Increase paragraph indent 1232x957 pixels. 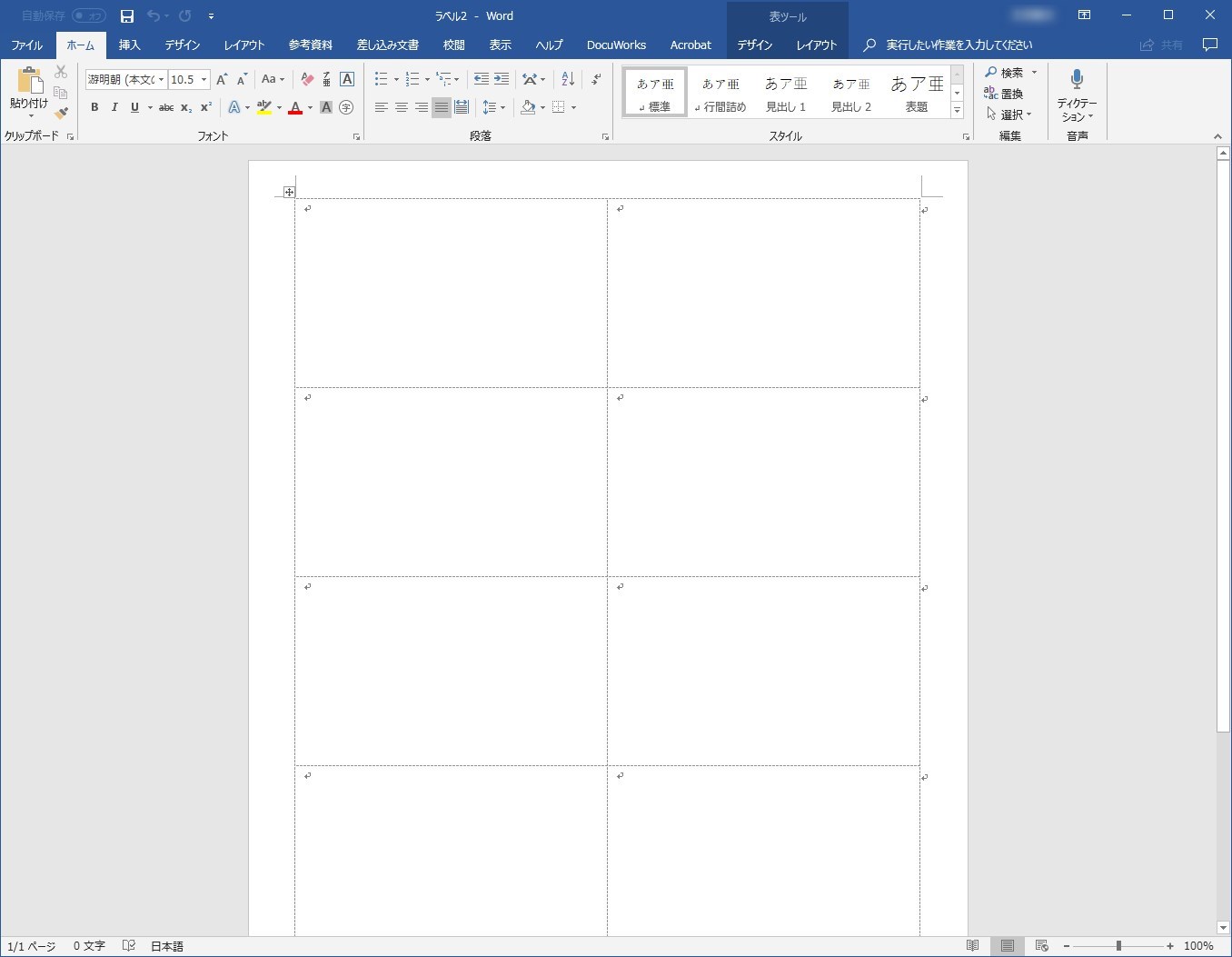[x=502, y=79]
